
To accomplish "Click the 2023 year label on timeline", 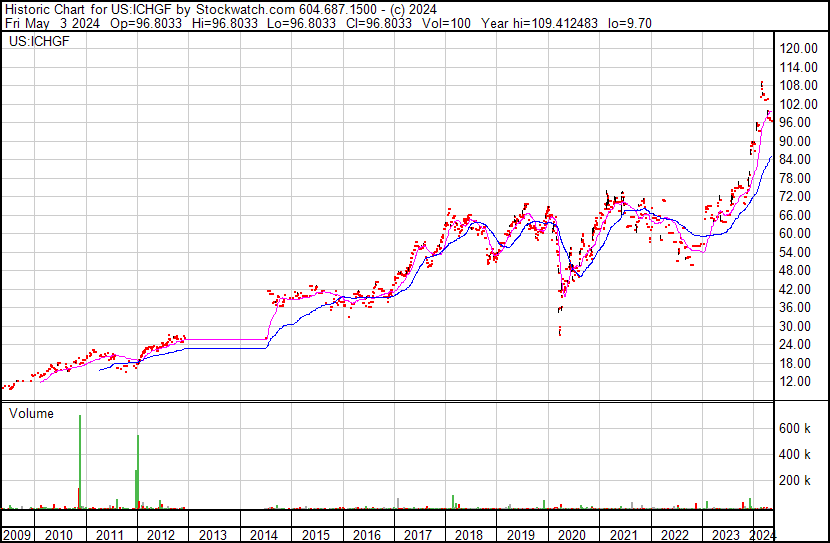I will [x=725, y=535].
